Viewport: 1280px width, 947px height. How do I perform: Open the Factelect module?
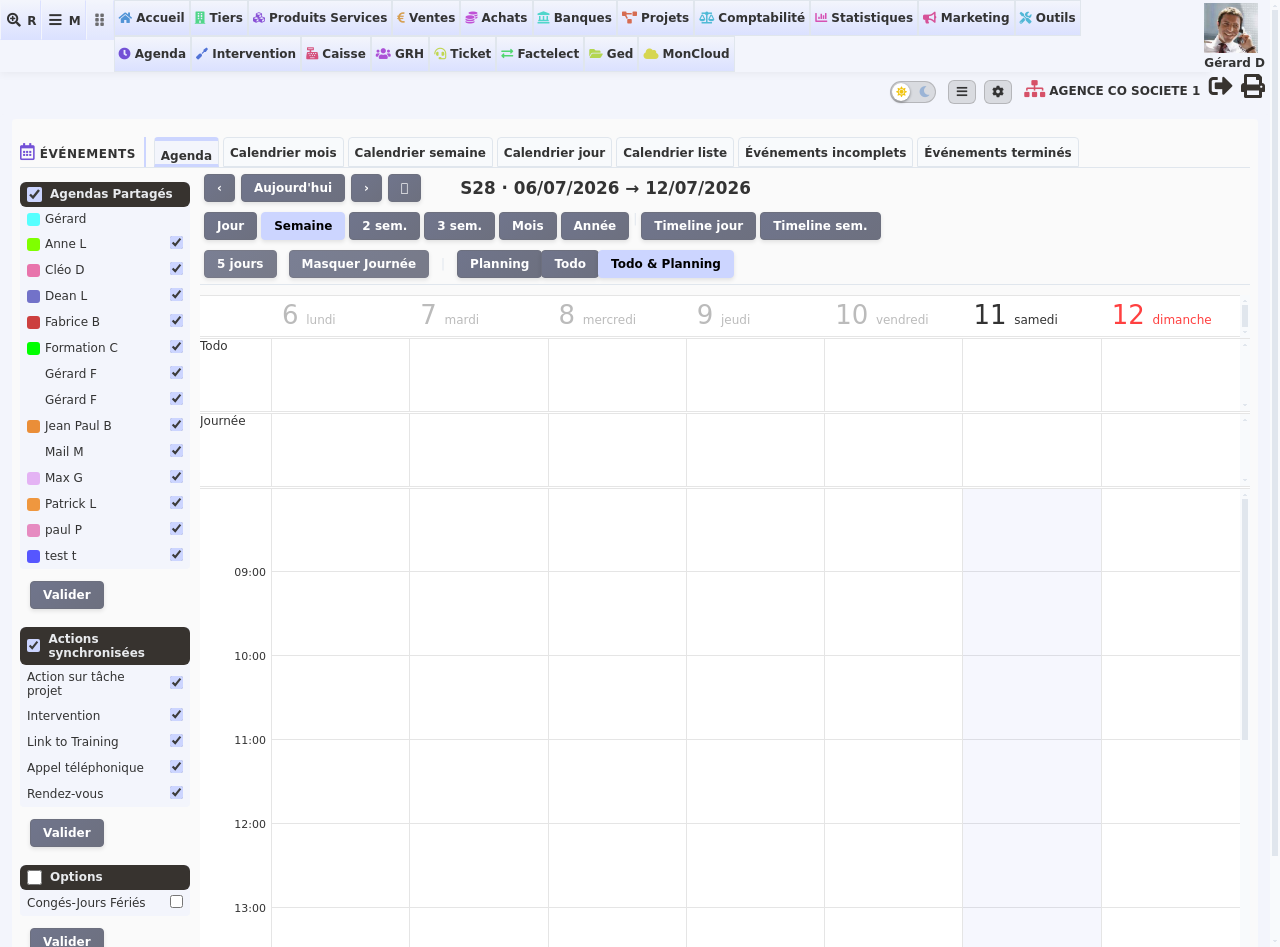click(x=540, y=54)
